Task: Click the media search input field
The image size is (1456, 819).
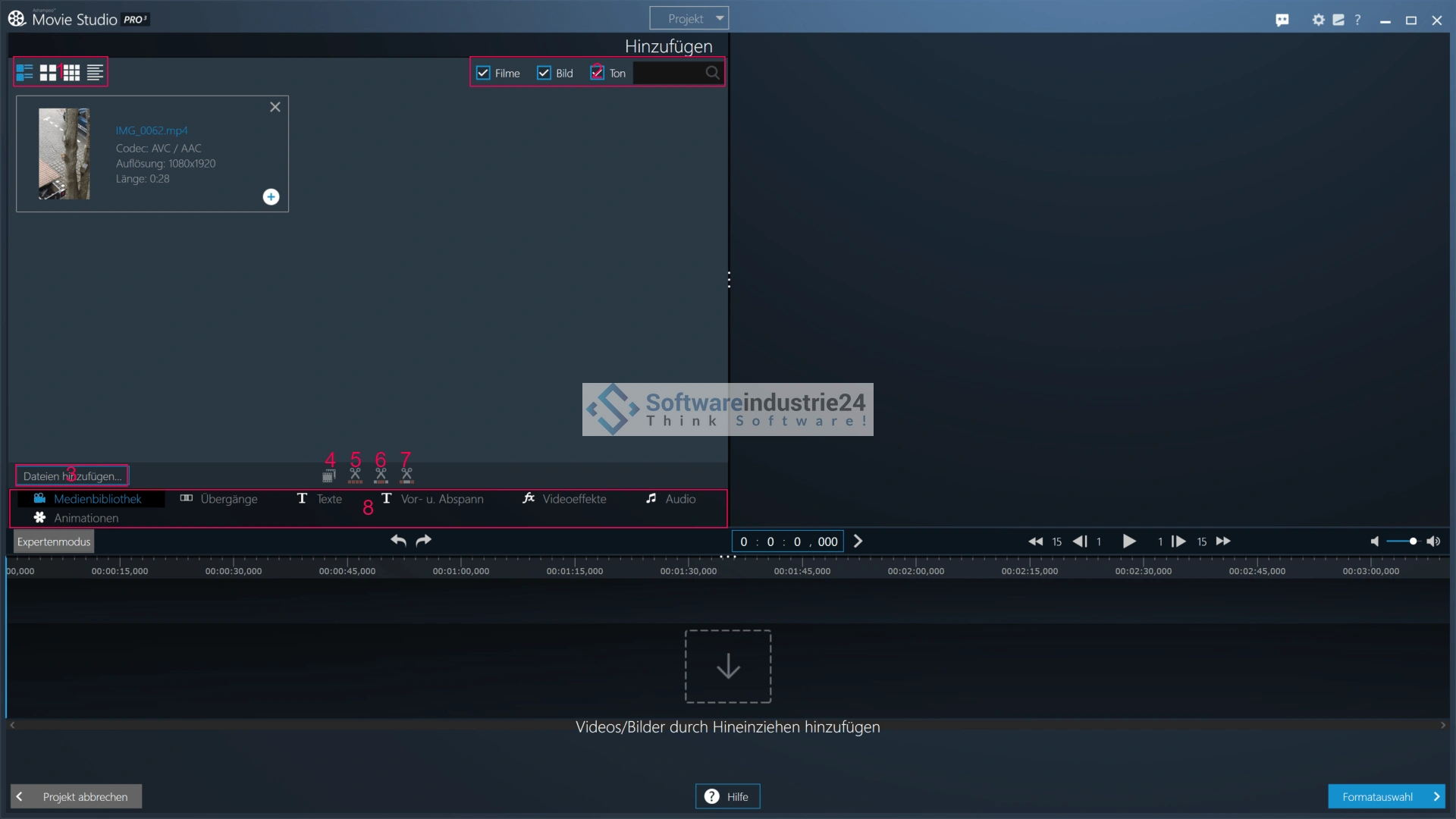Action: point(668,73)
